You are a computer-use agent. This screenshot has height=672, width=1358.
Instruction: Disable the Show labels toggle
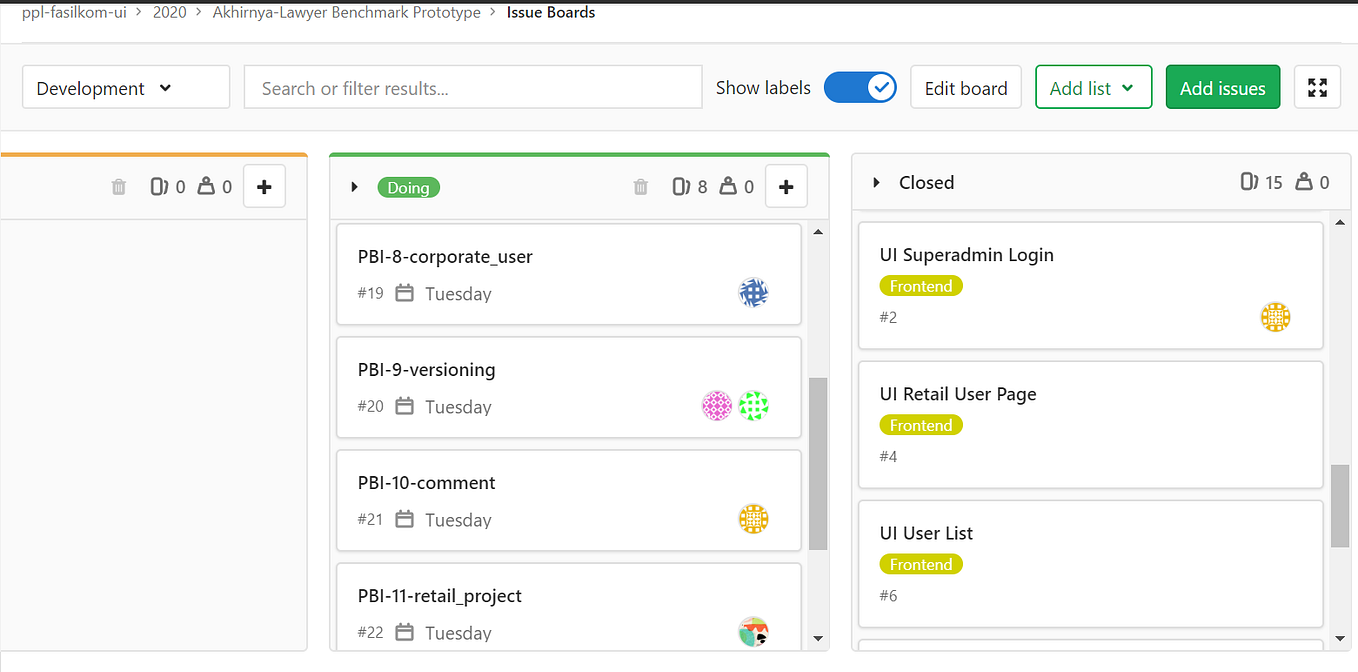tap(860, 87)
